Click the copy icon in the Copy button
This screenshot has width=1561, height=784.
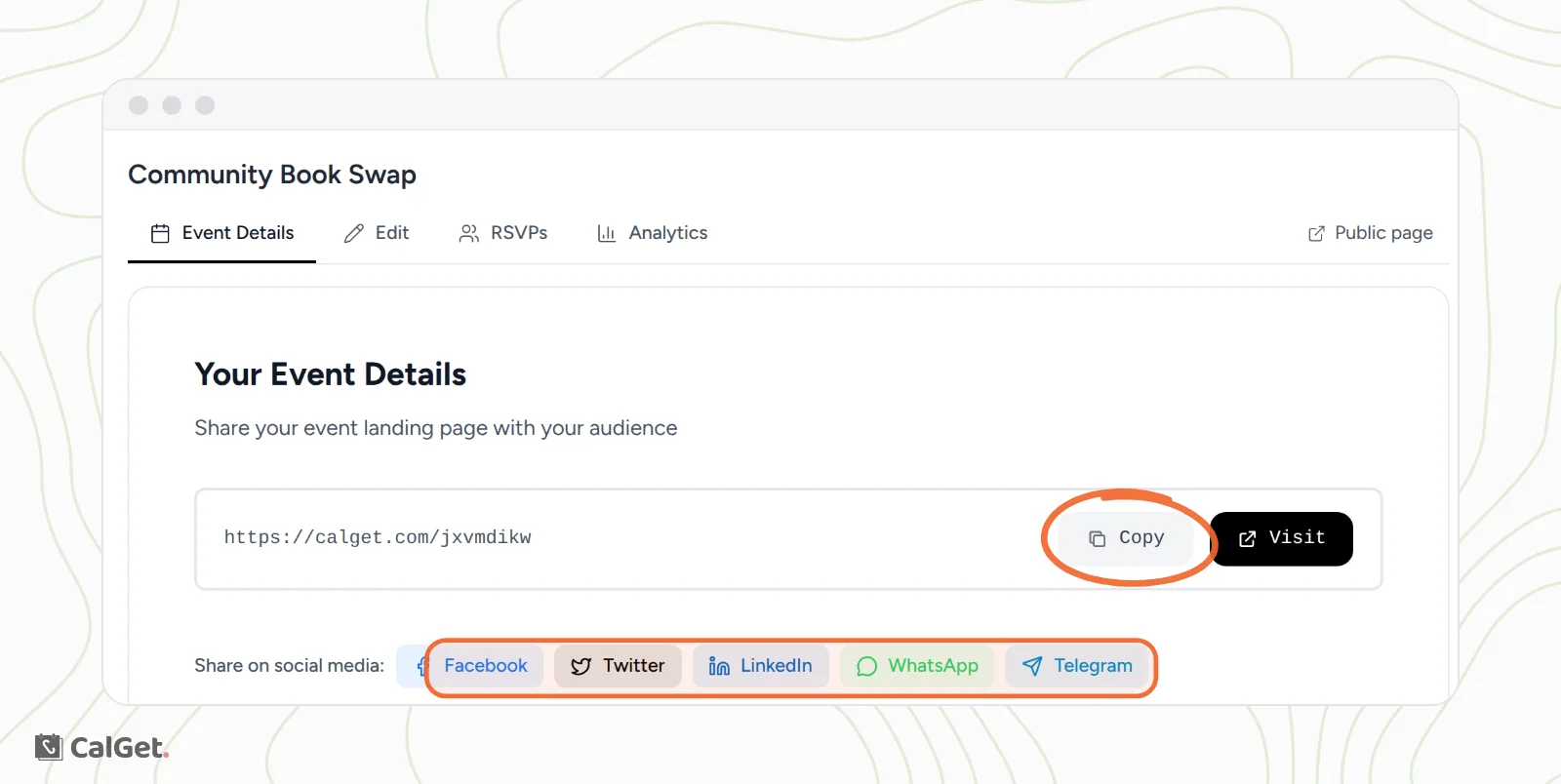[x=1098, y=538]
